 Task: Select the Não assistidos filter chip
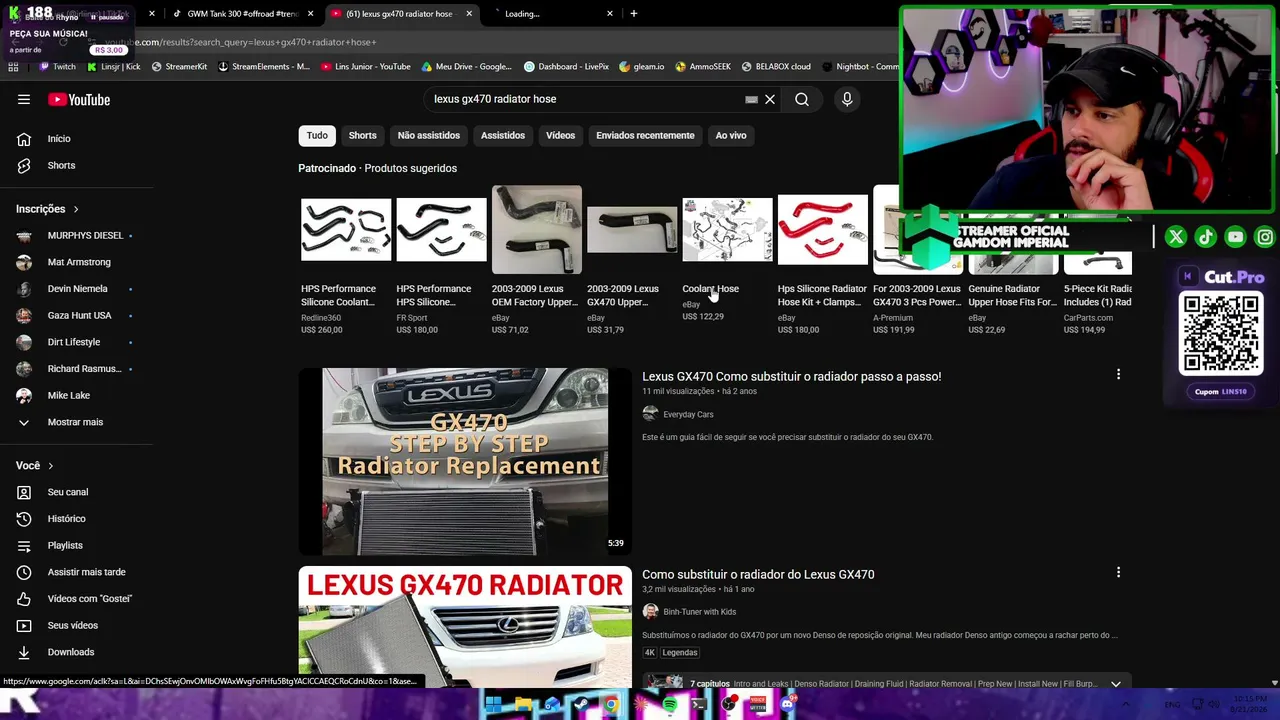click(429, 135)
